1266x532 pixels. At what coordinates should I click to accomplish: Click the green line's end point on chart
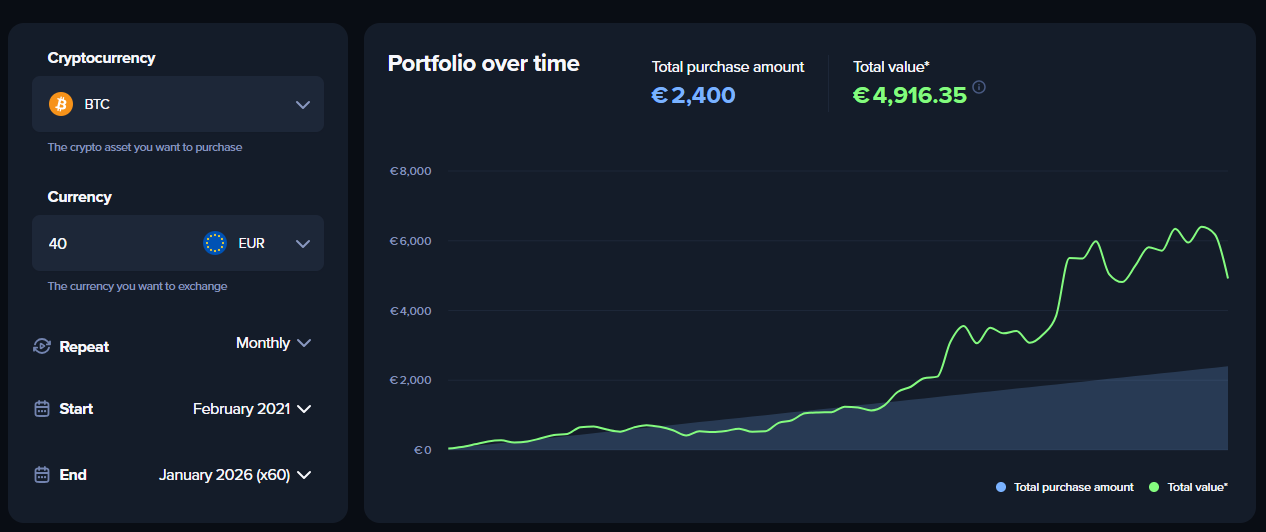pos(1227,277)
